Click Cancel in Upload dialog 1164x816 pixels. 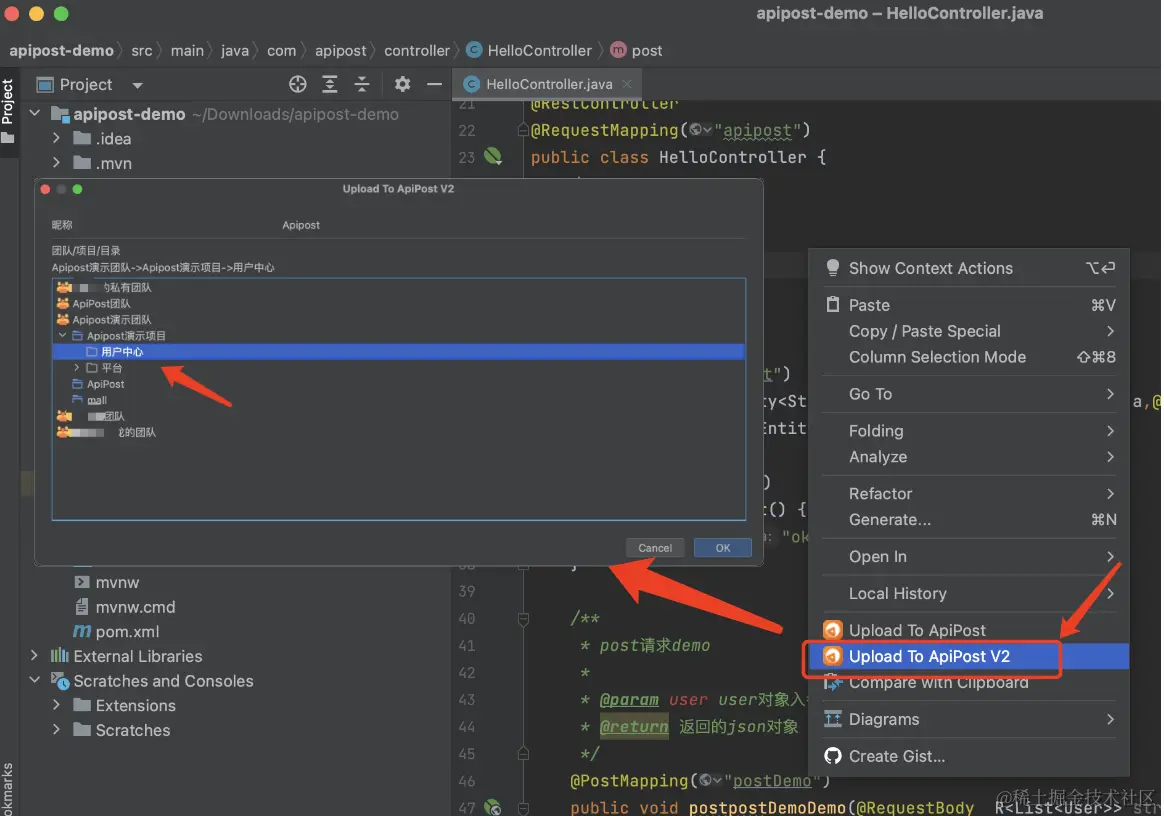(655, 548)
